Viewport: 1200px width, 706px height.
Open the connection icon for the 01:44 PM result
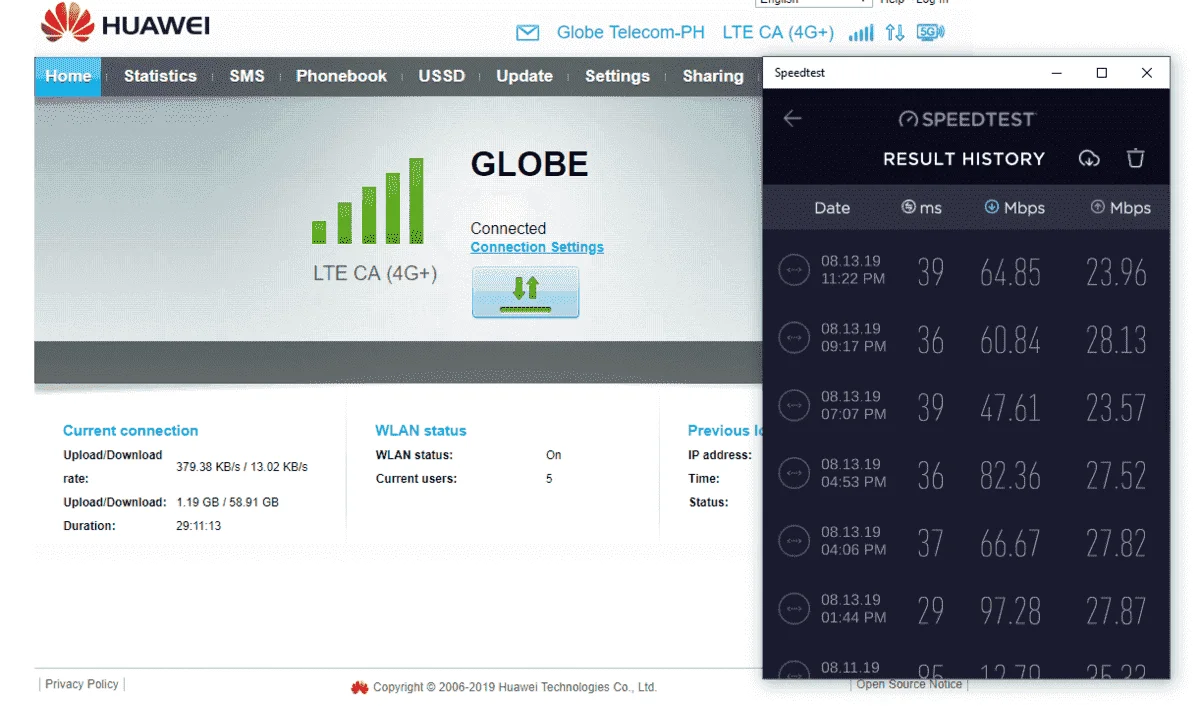point(794,608)
